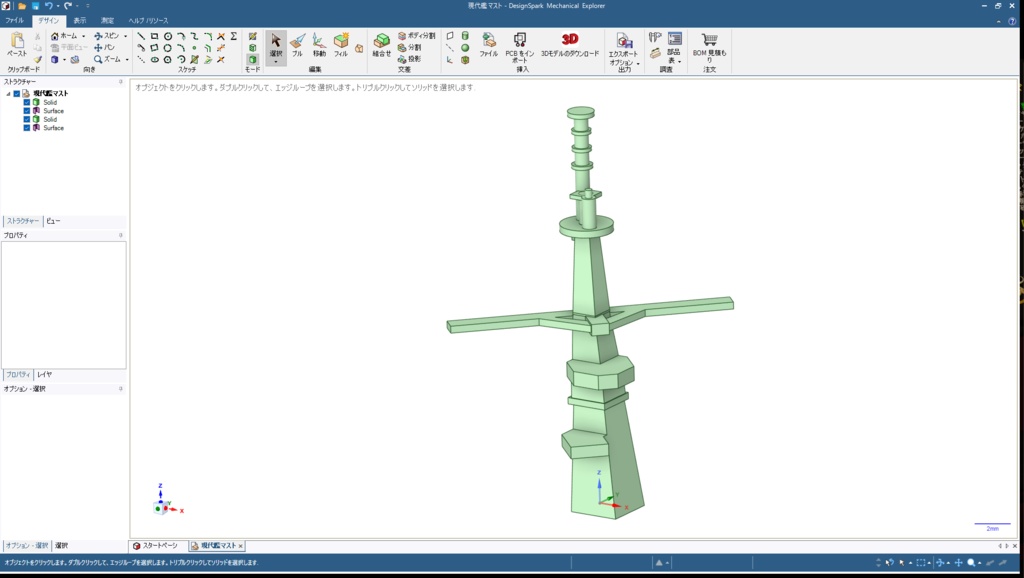Click the measure caliper icon in 調査
Image resolution: width=1024 pixels, height=578 pixels.
coord(655,38)
